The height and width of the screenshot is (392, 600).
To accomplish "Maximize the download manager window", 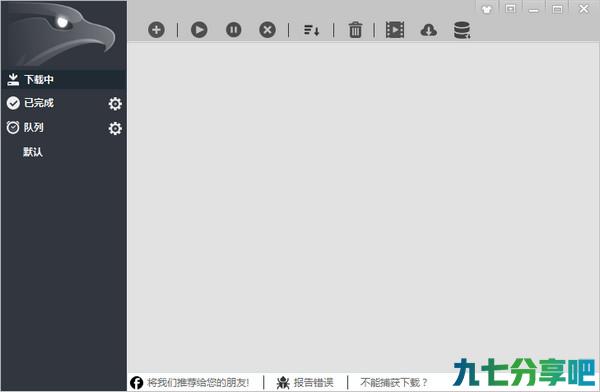I will 558,10.
